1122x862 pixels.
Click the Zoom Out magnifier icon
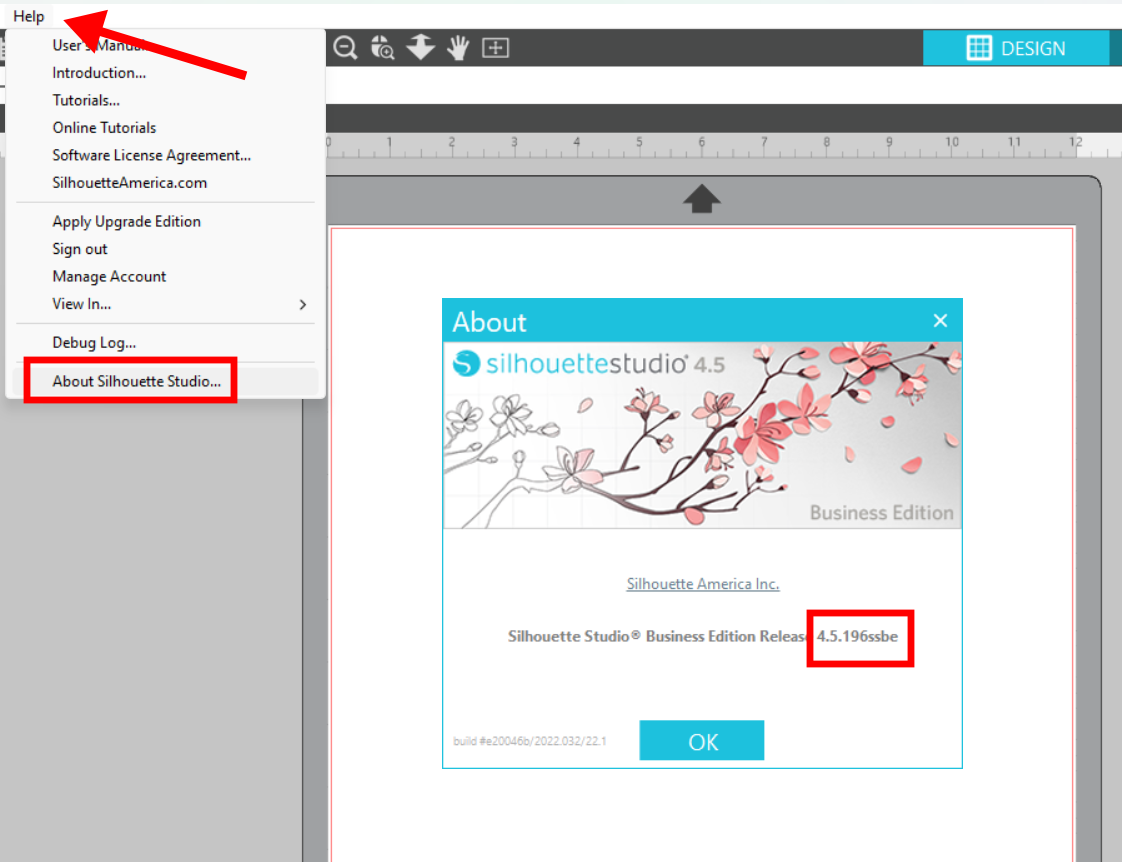point(346,48)
